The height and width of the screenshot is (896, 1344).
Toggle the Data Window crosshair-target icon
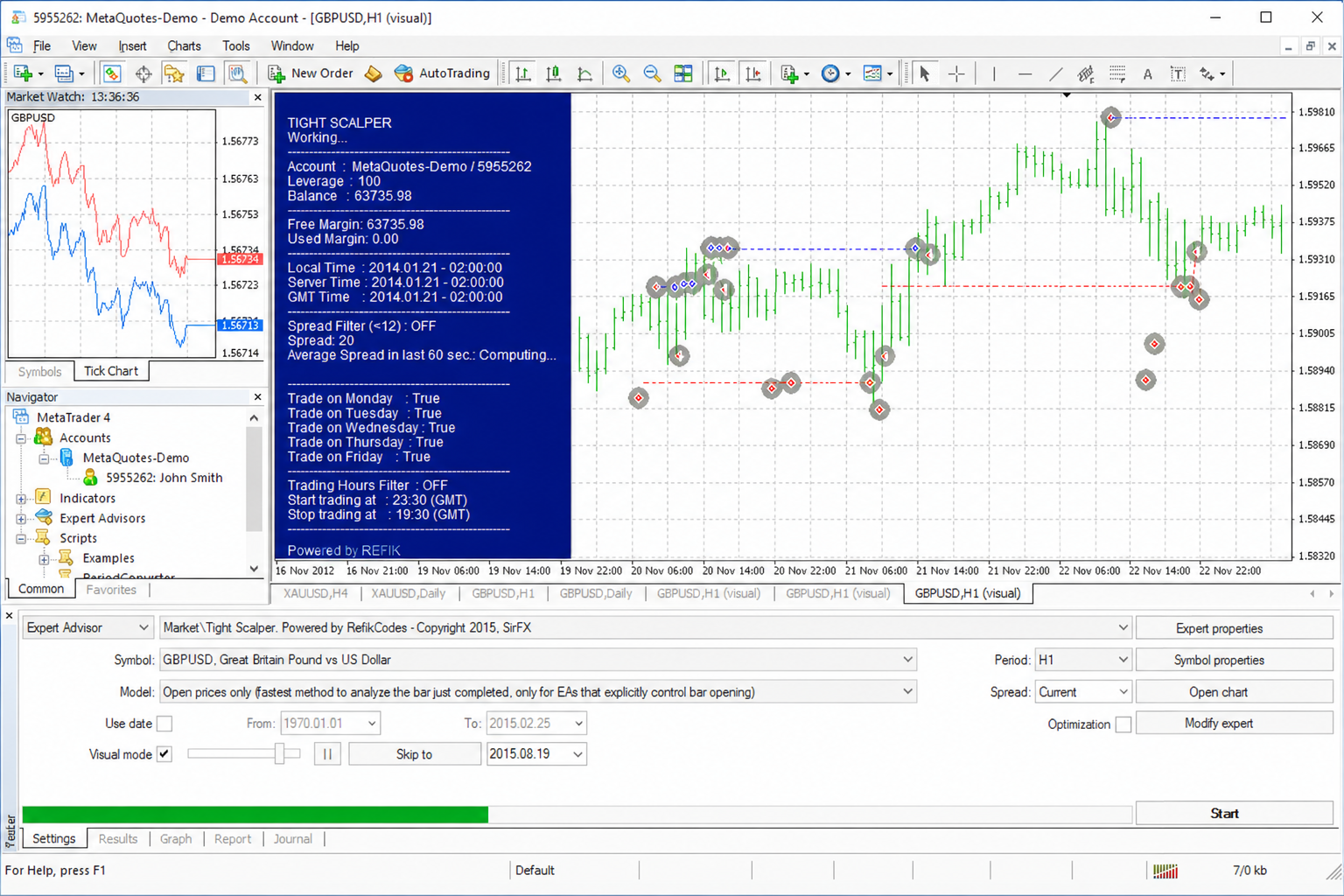coord(143,73)
